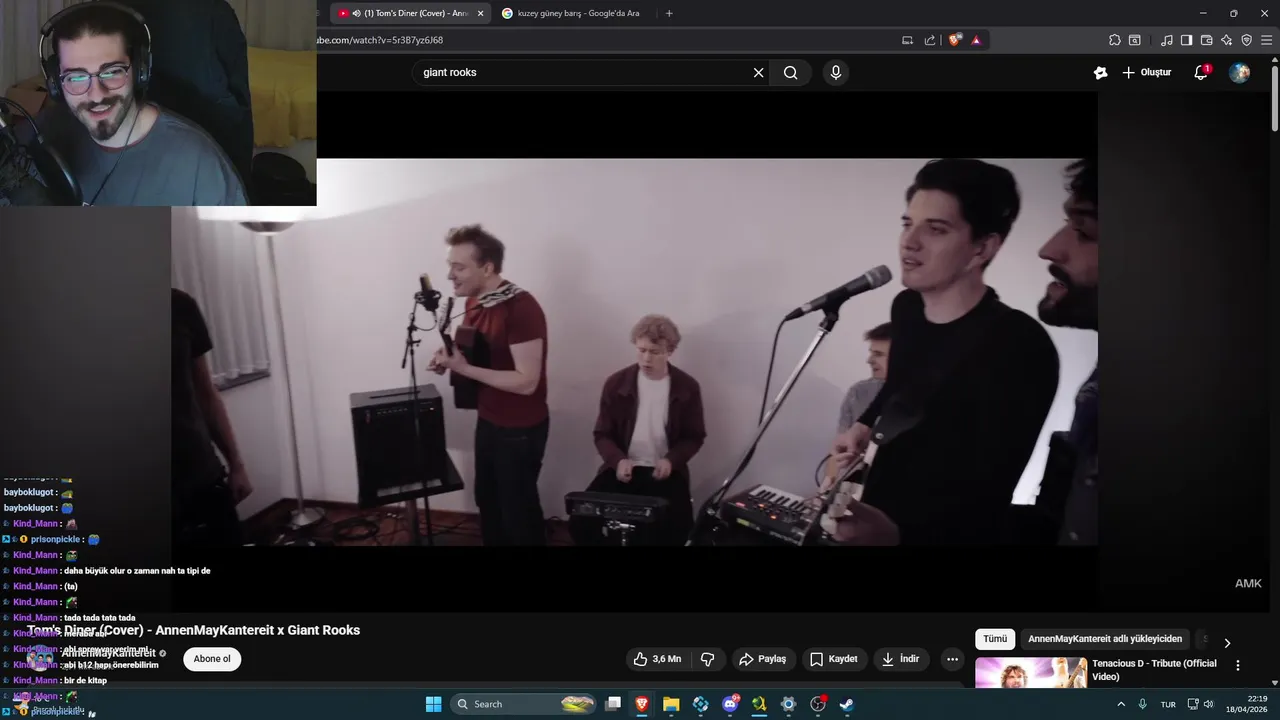
Task: Open Tenacious D - Tribute video thumbnail
Action: click(1031, 673)
